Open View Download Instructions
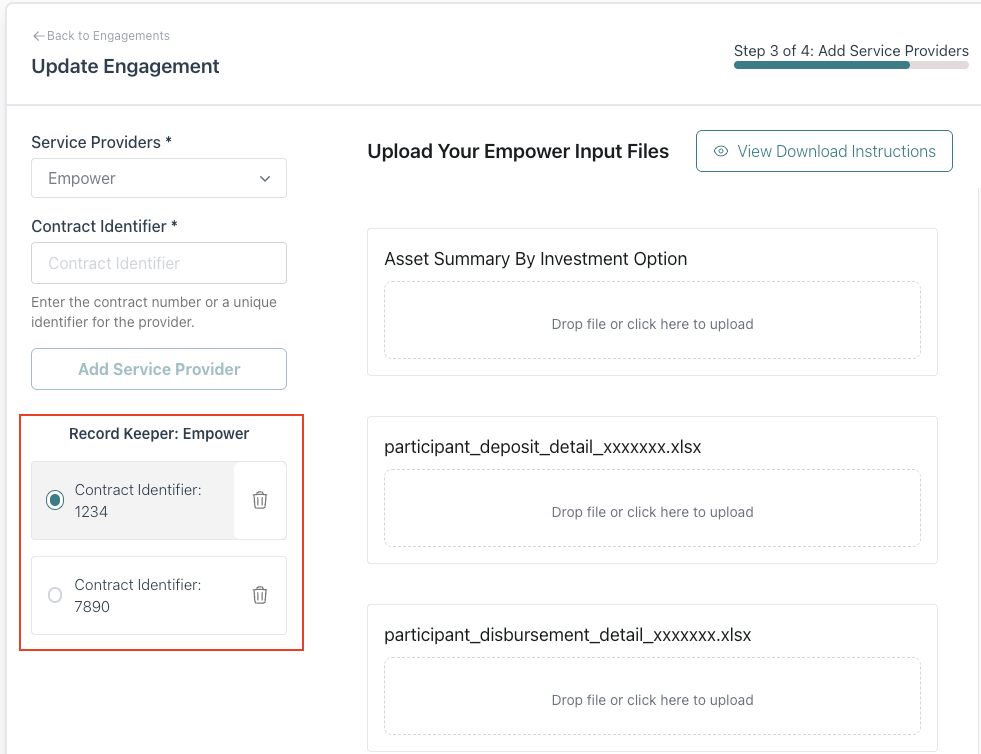 click(824, 151)
